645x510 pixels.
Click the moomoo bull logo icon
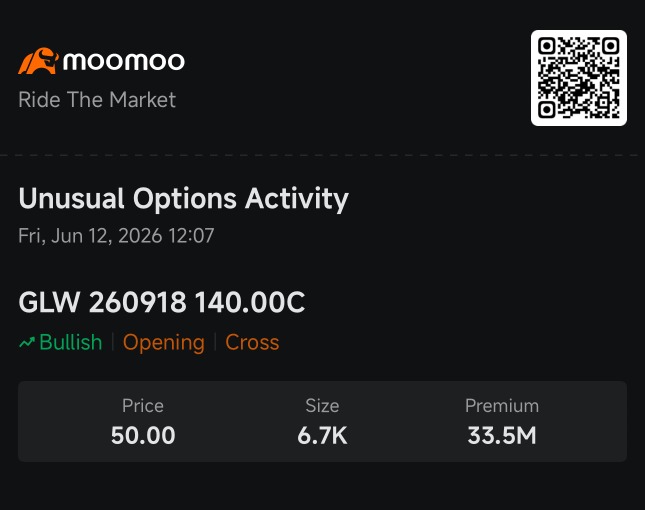[38, 61]
